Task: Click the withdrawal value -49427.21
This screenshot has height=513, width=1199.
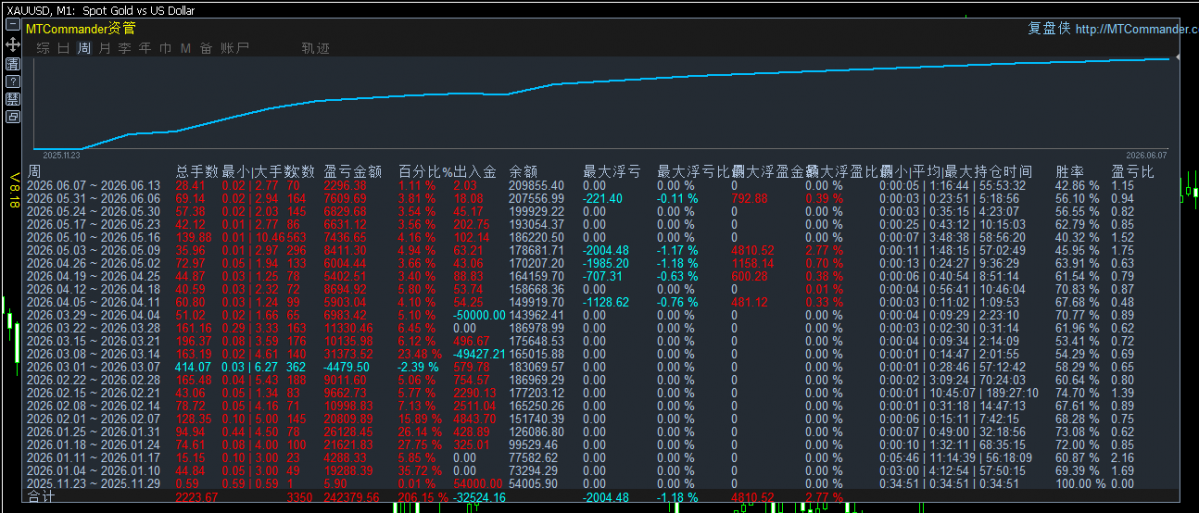Action: click(479, 354)
